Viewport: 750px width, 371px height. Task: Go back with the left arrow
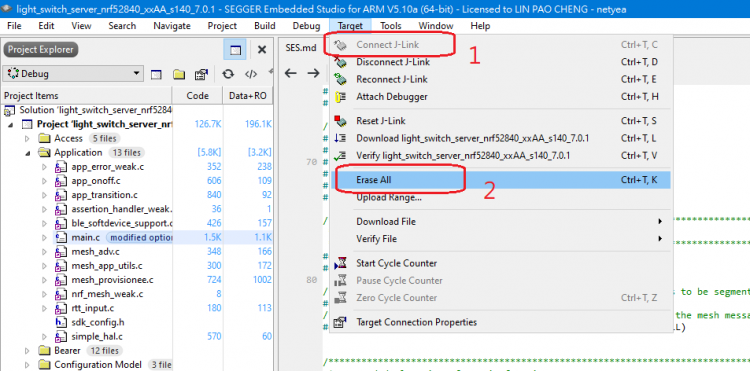point(291,73)
